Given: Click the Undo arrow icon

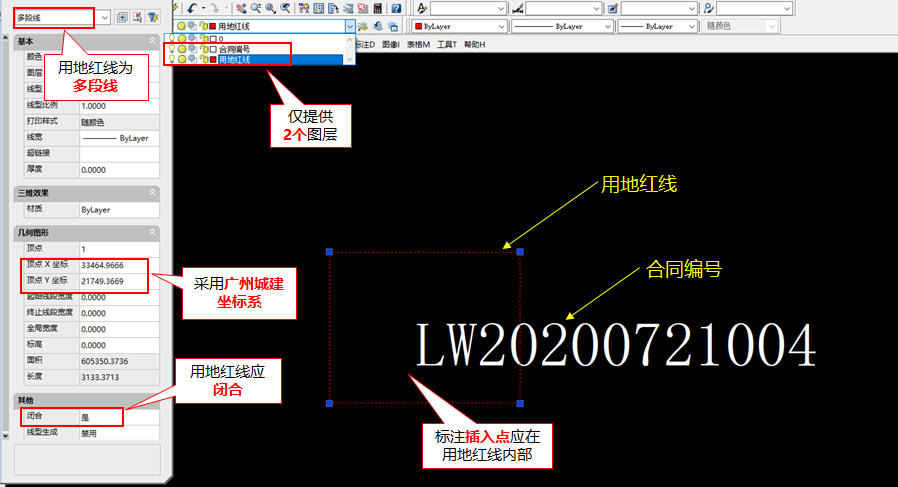Looking at the screenshot, I should coord(190,8).
